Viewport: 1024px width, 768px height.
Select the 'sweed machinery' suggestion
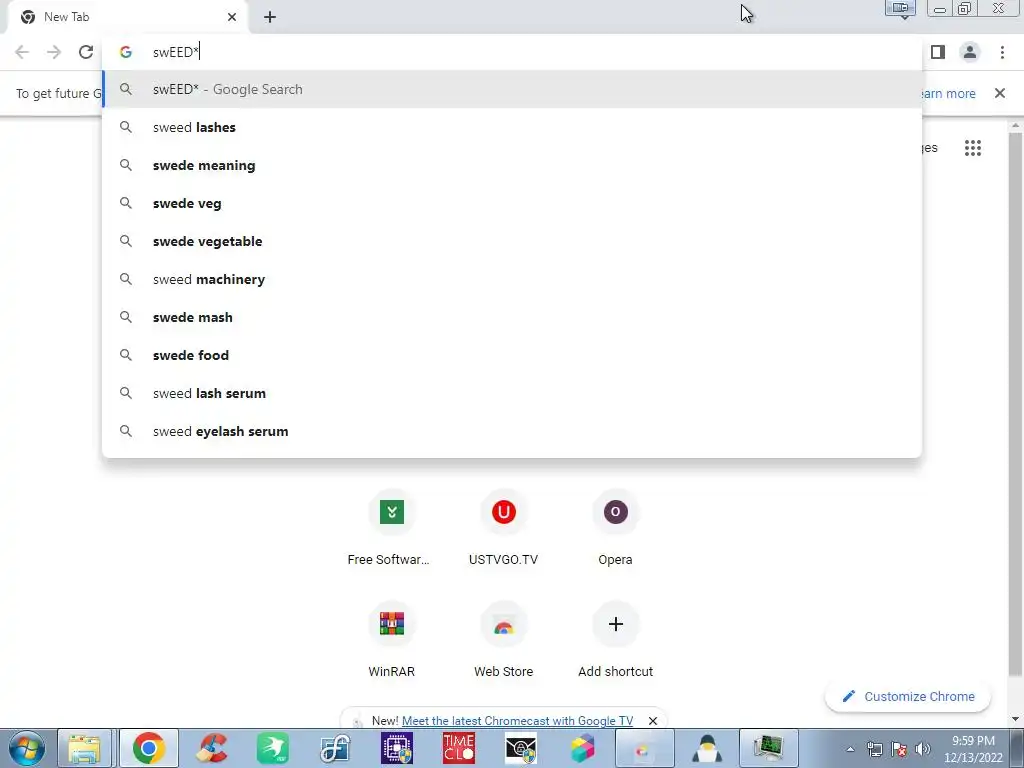pos(512,279)
